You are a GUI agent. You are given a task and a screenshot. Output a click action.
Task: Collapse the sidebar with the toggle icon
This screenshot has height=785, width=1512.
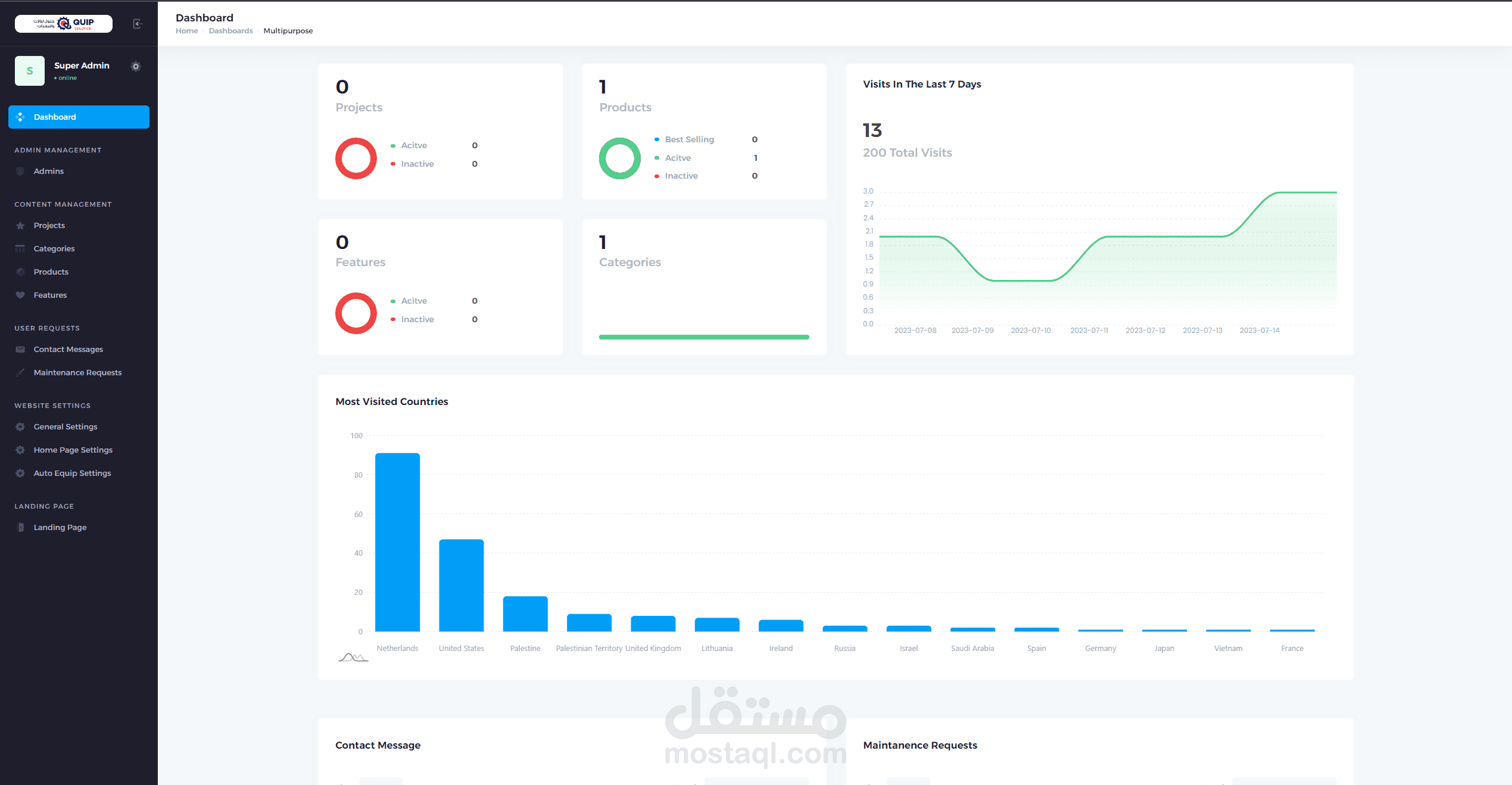pyautogui.click(x=137, y=24)
